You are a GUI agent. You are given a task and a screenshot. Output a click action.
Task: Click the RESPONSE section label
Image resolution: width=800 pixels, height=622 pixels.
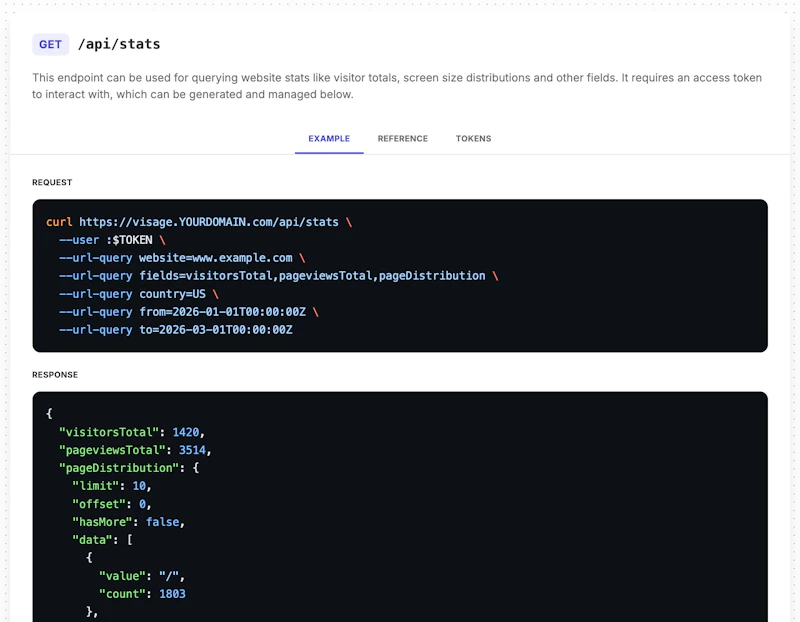55,375
